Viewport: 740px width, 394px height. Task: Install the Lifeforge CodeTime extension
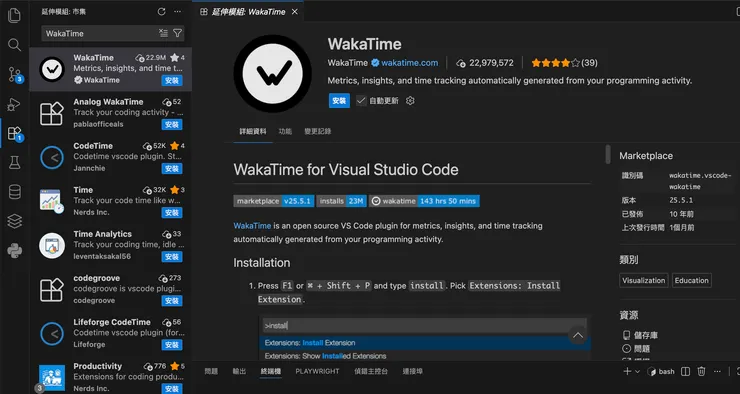[x=172, y=345]
